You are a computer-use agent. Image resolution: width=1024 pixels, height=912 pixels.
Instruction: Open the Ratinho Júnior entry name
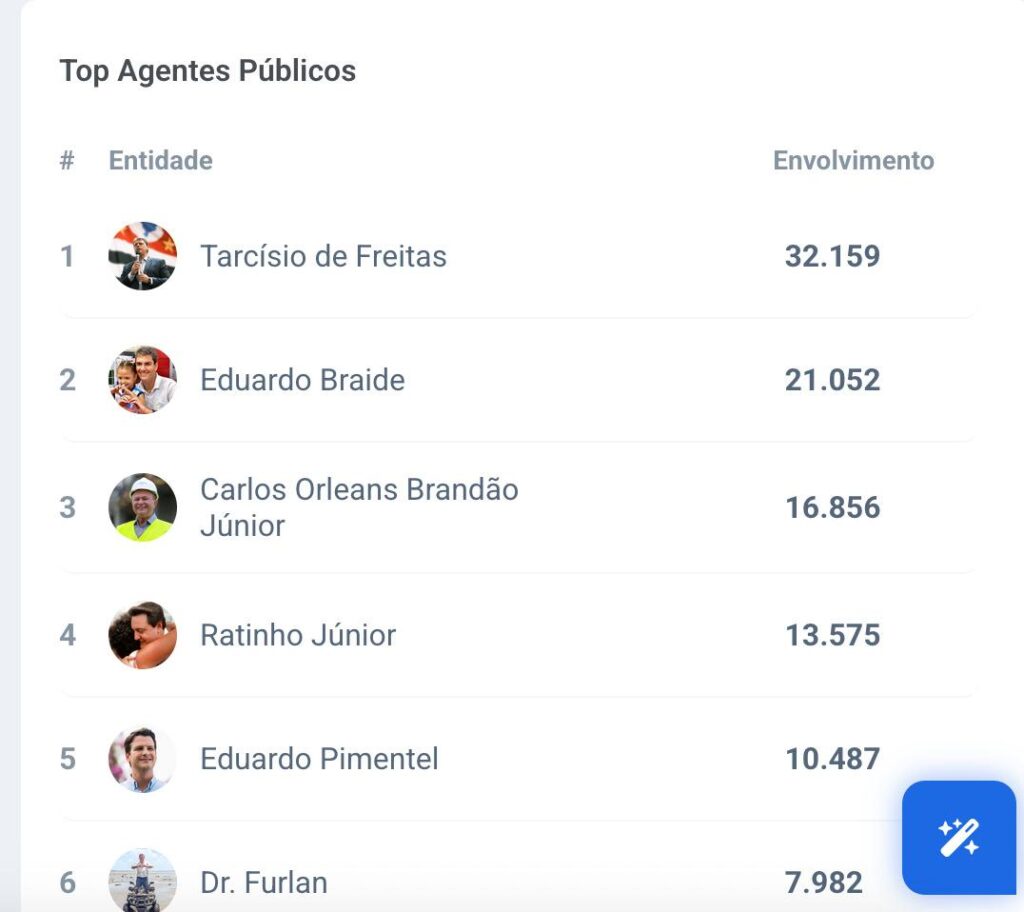(298, 635)
